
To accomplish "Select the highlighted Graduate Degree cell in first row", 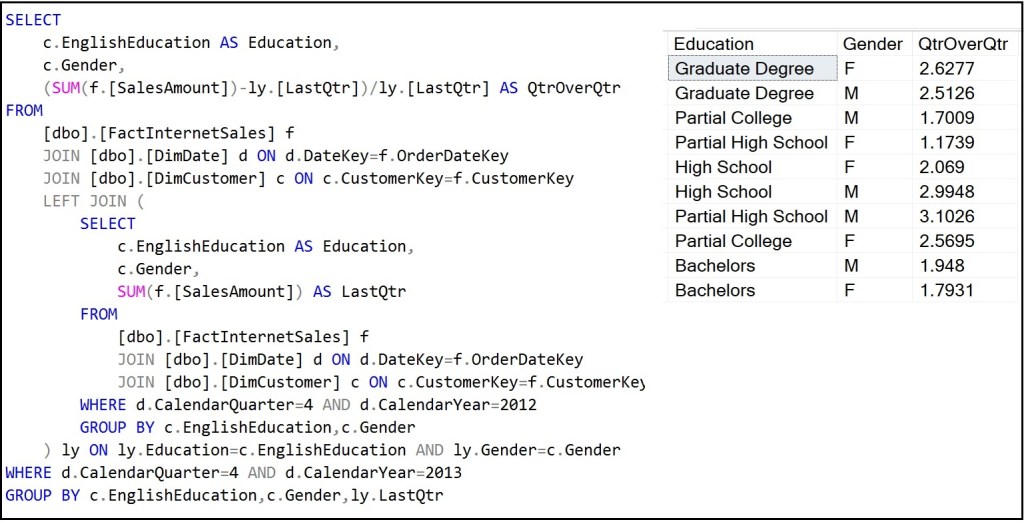I will click(744, 69).
